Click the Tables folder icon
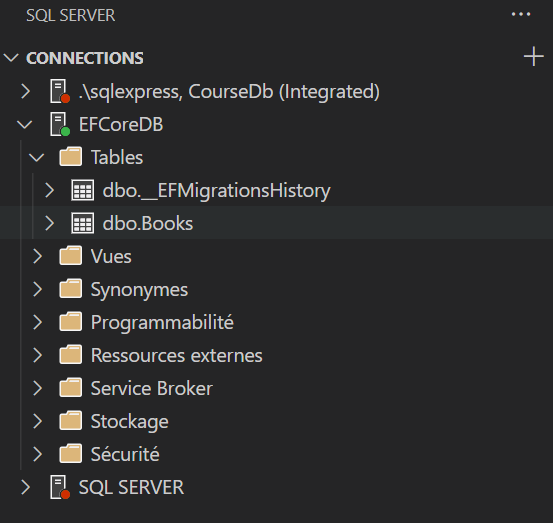 click(x=71, y=157)
